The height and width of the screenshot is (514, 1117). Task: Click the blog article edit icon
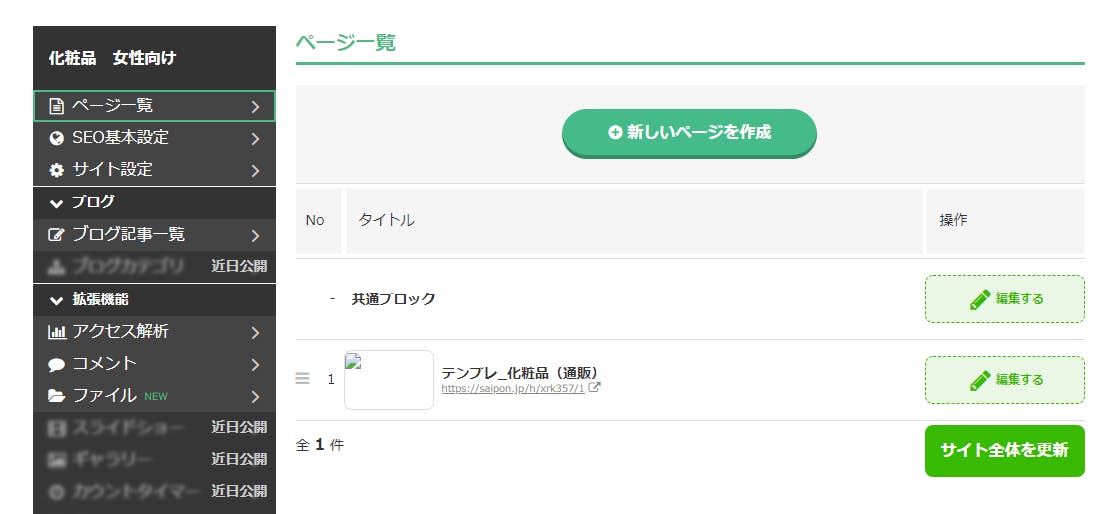57,235
